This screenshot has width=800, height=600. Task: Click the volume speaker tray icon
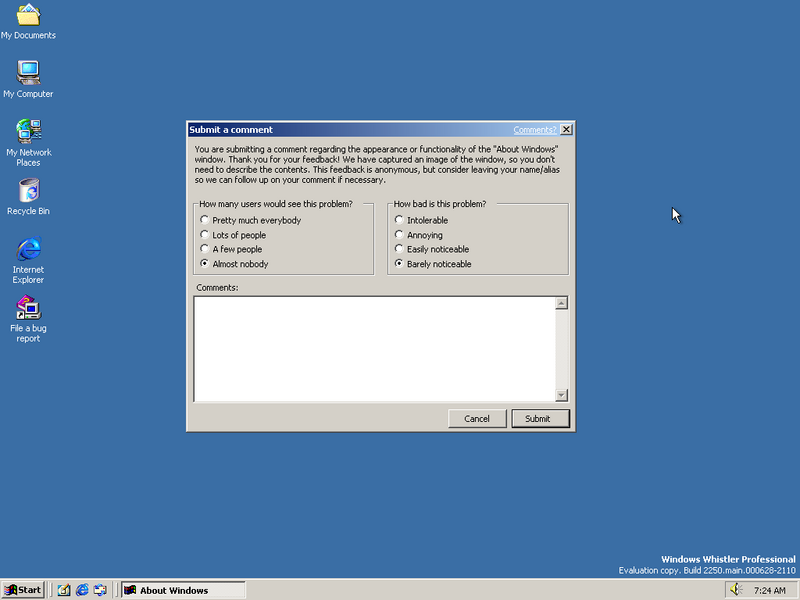(x=736, y=590)
